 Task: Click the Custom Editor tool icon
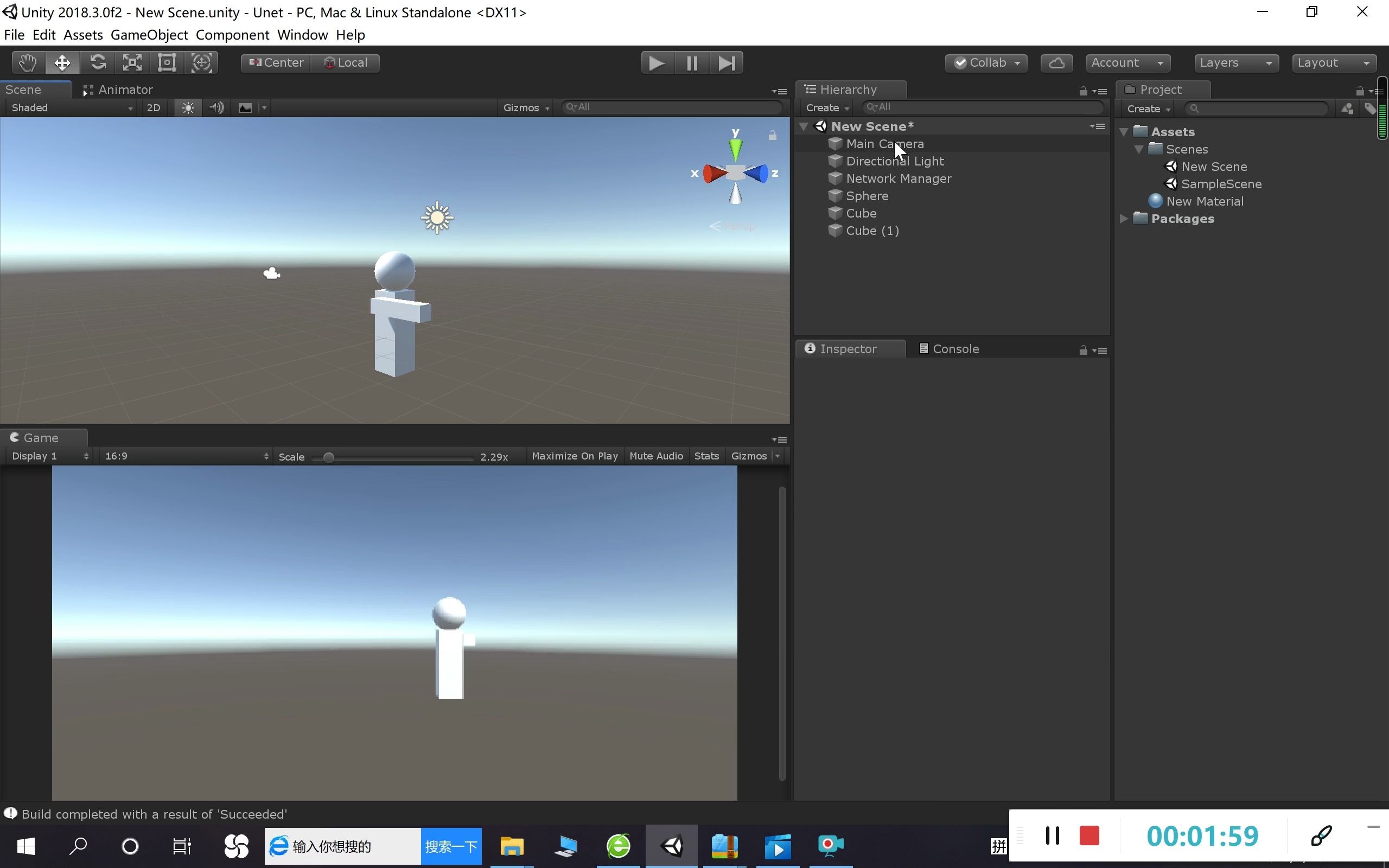point(200,62)
